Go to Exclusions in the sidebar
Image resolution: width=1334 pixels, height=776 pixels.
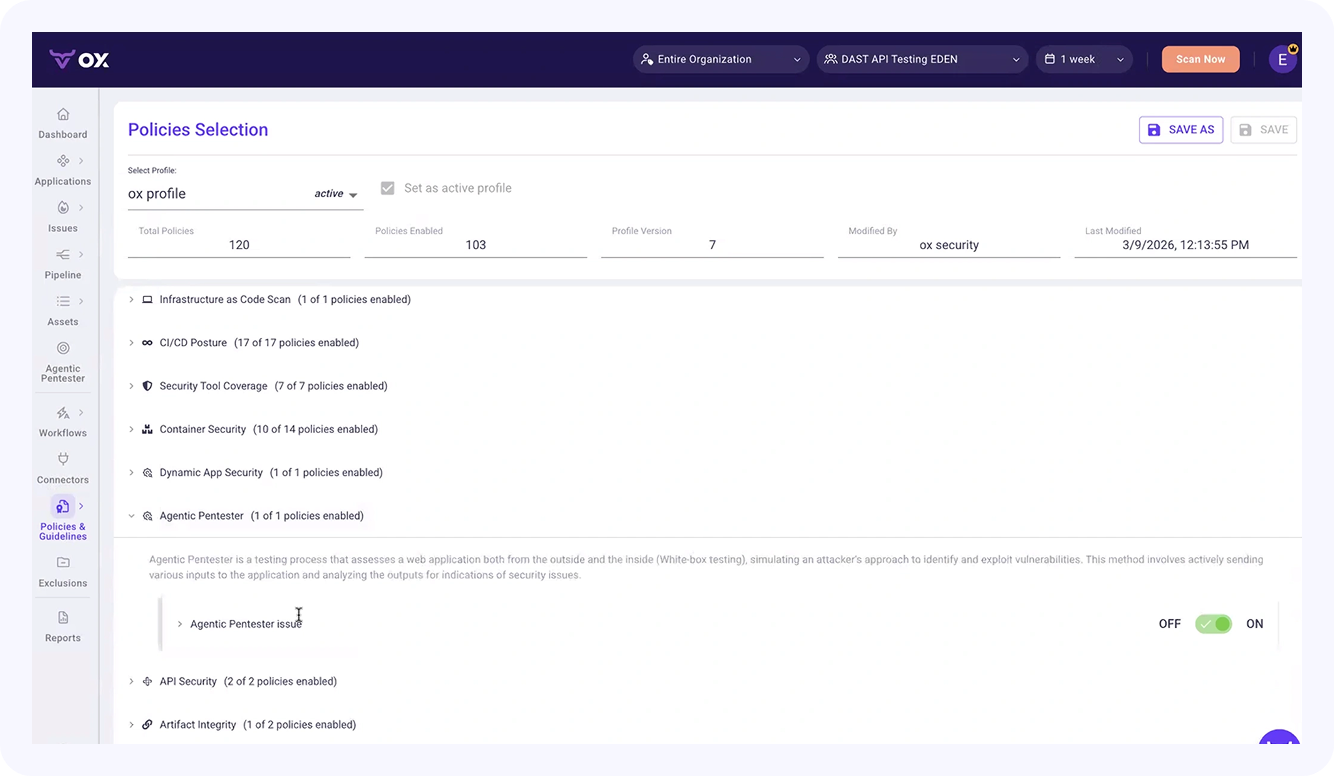[63, 583]
